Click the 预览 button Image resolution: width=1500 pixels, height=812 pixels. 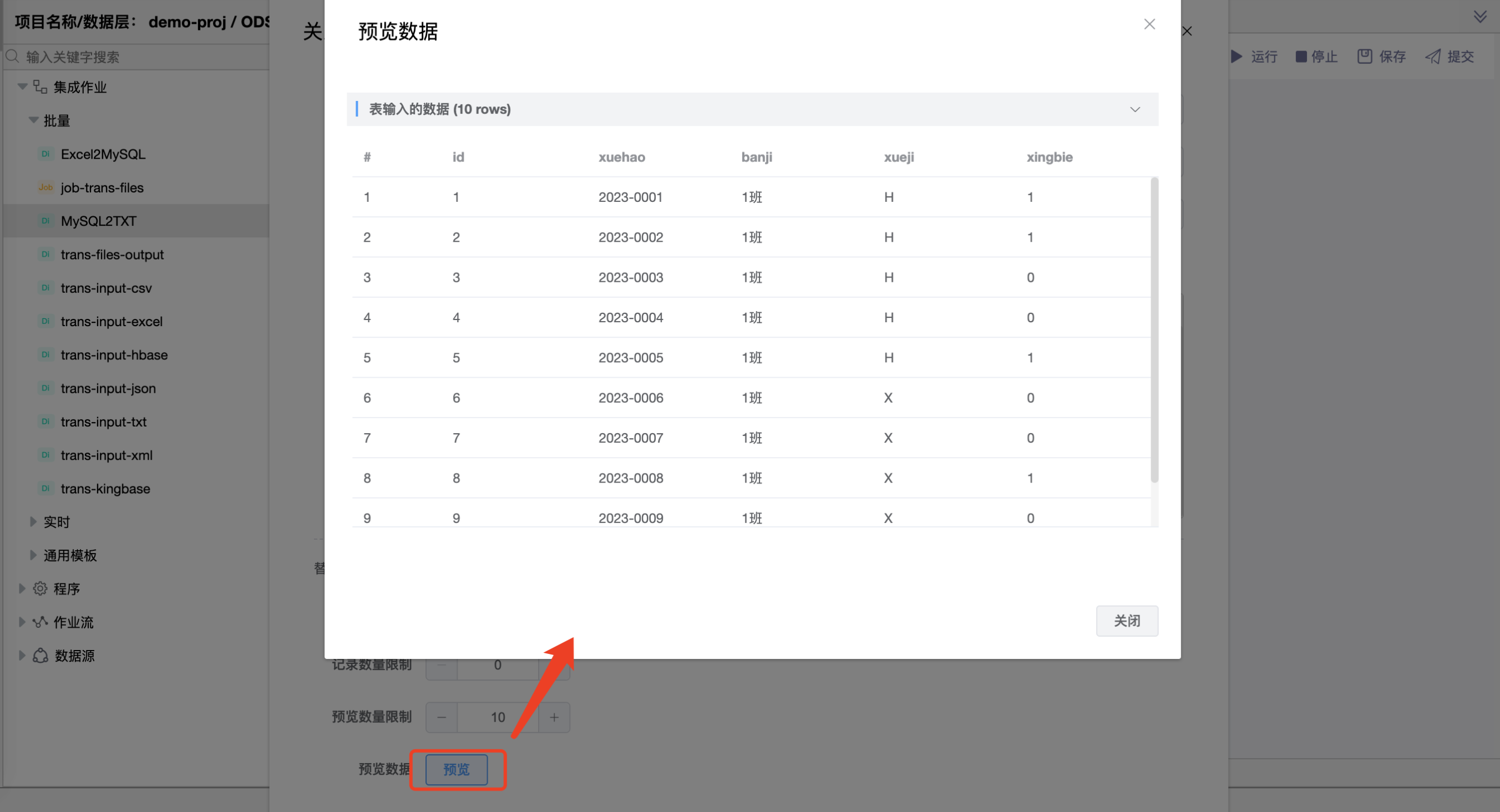[x=456, y=769]
